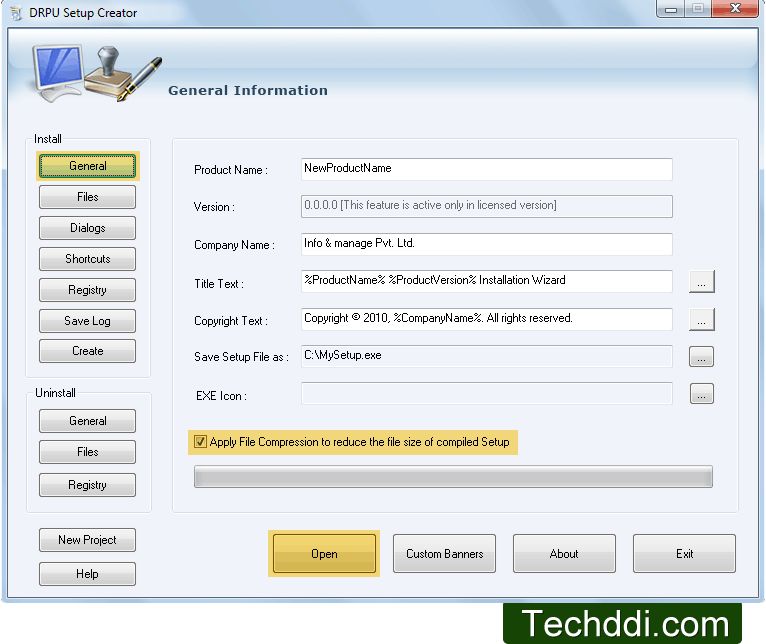The width and height of the screenshot is (766, 644).
Task: Open the Uninstall Registry section
Action: coord(87,485)
